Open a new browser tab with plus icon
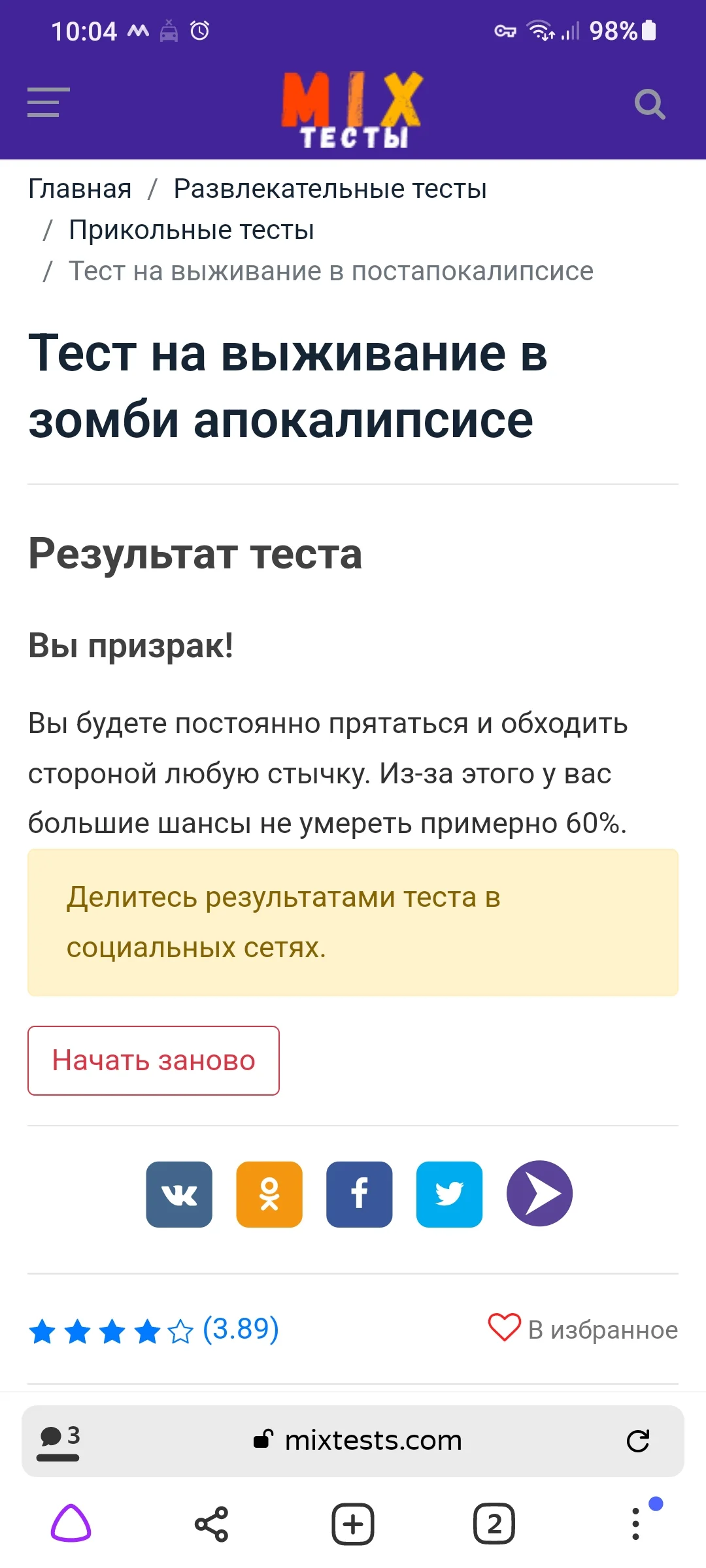This screenshot has height=1568, width=706. [x=353, y=1524]
